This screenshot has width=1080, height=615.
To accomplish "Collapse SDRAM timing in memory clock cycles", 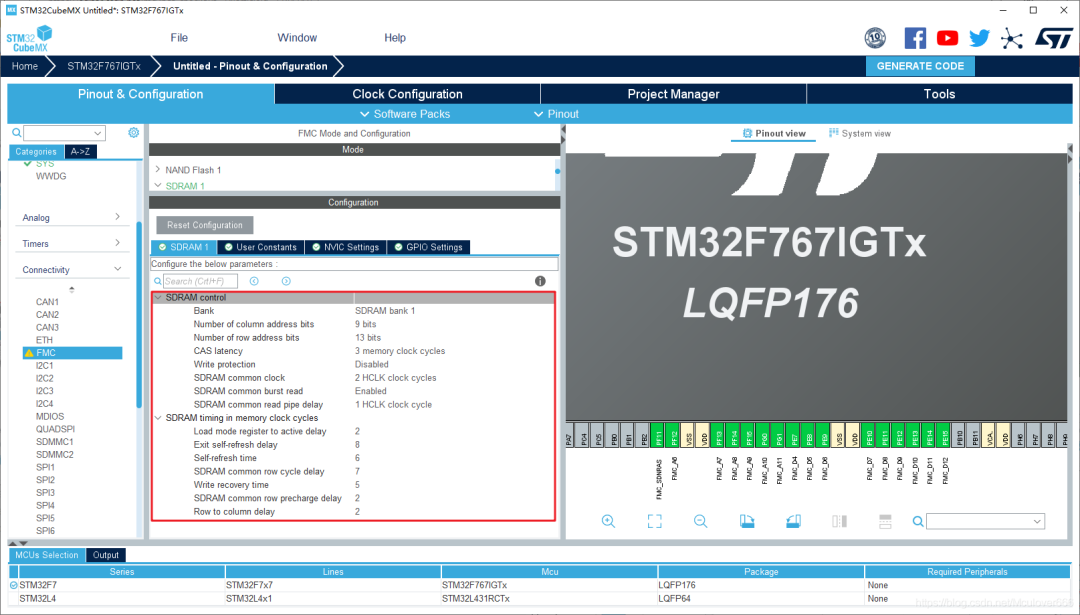I will pyautogui.click(x=158, y=418).
